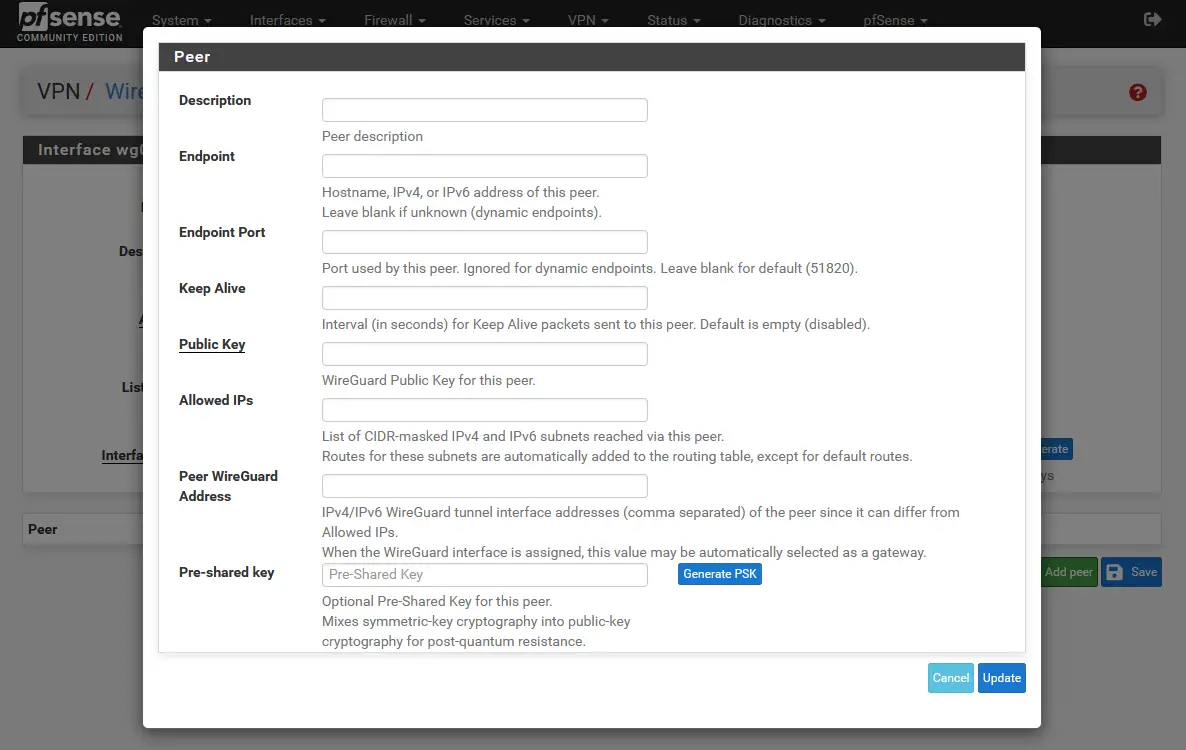Open the Diagnostics dropdown menu

point(782,20)
